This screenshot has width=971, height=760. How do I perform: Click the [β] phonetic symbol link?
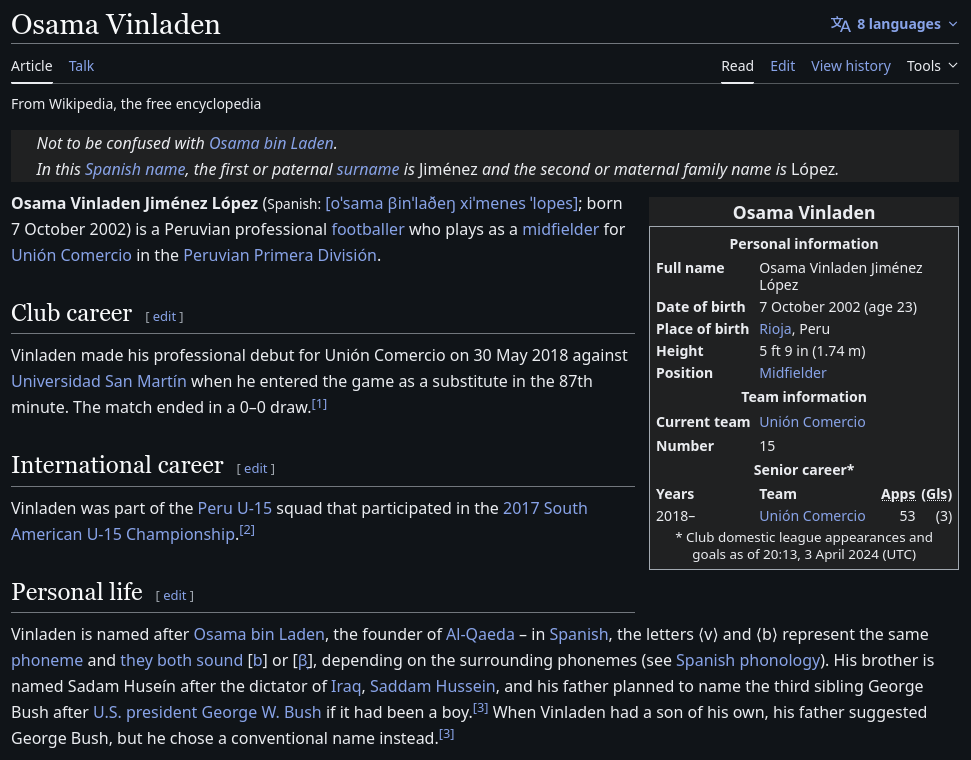[x=303, y=660]
